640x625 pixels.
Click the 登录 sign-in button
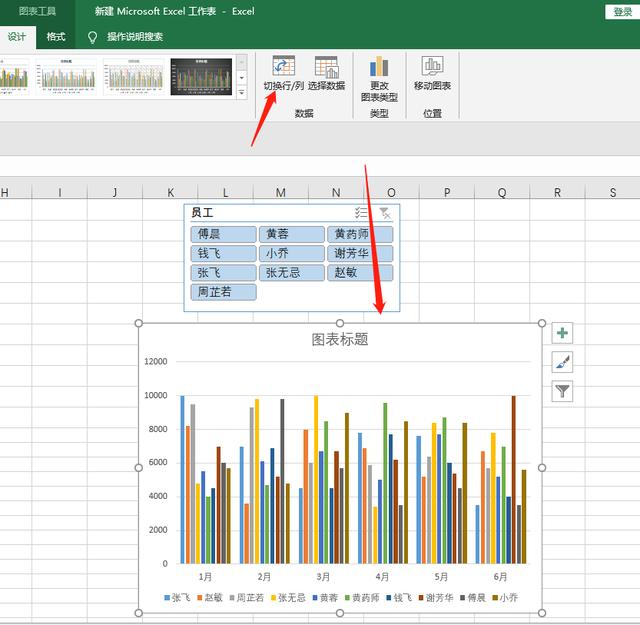click(622, 12)
